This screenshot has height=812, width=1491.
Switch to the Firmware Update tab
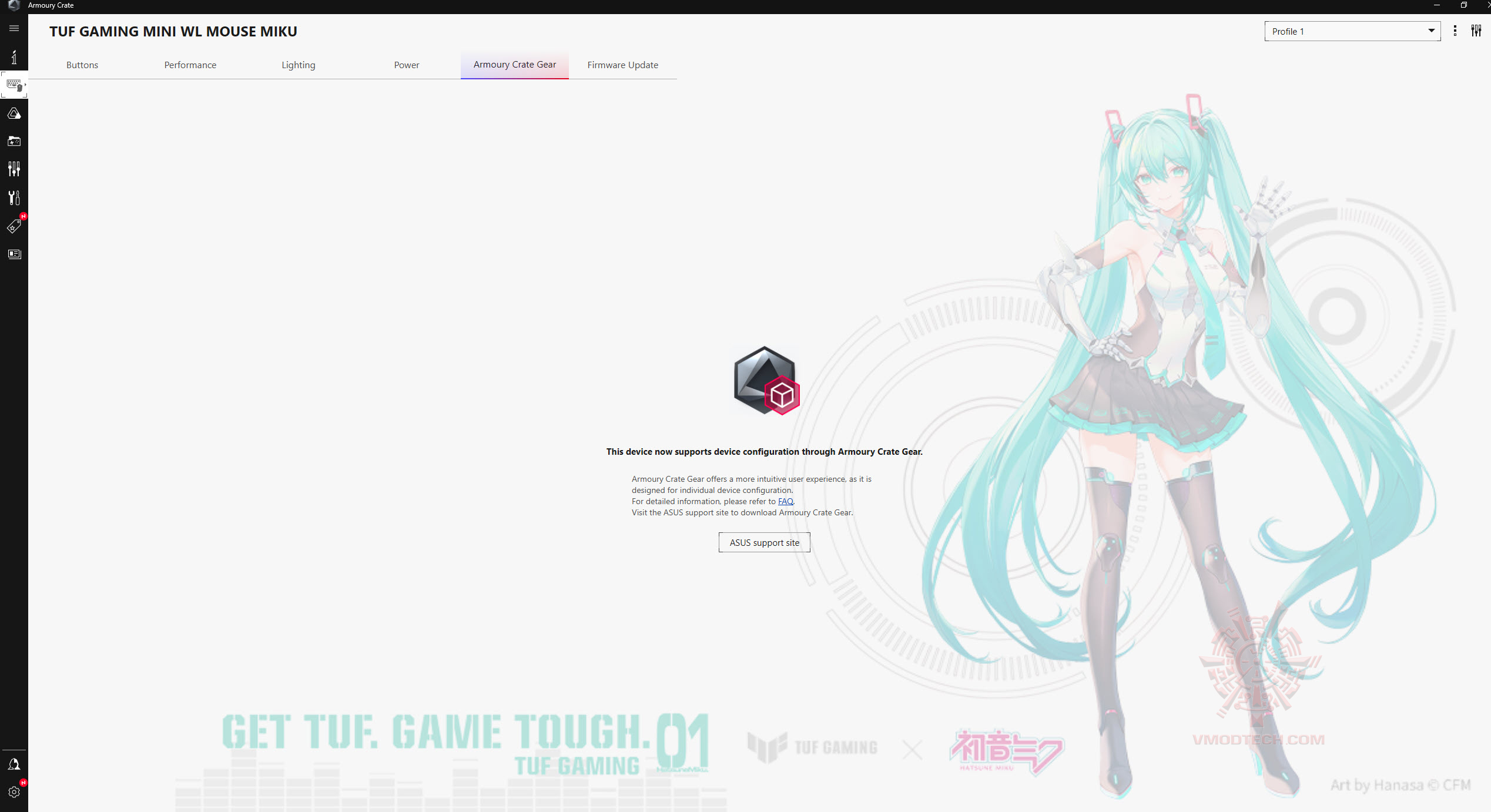tap(622, 65)
